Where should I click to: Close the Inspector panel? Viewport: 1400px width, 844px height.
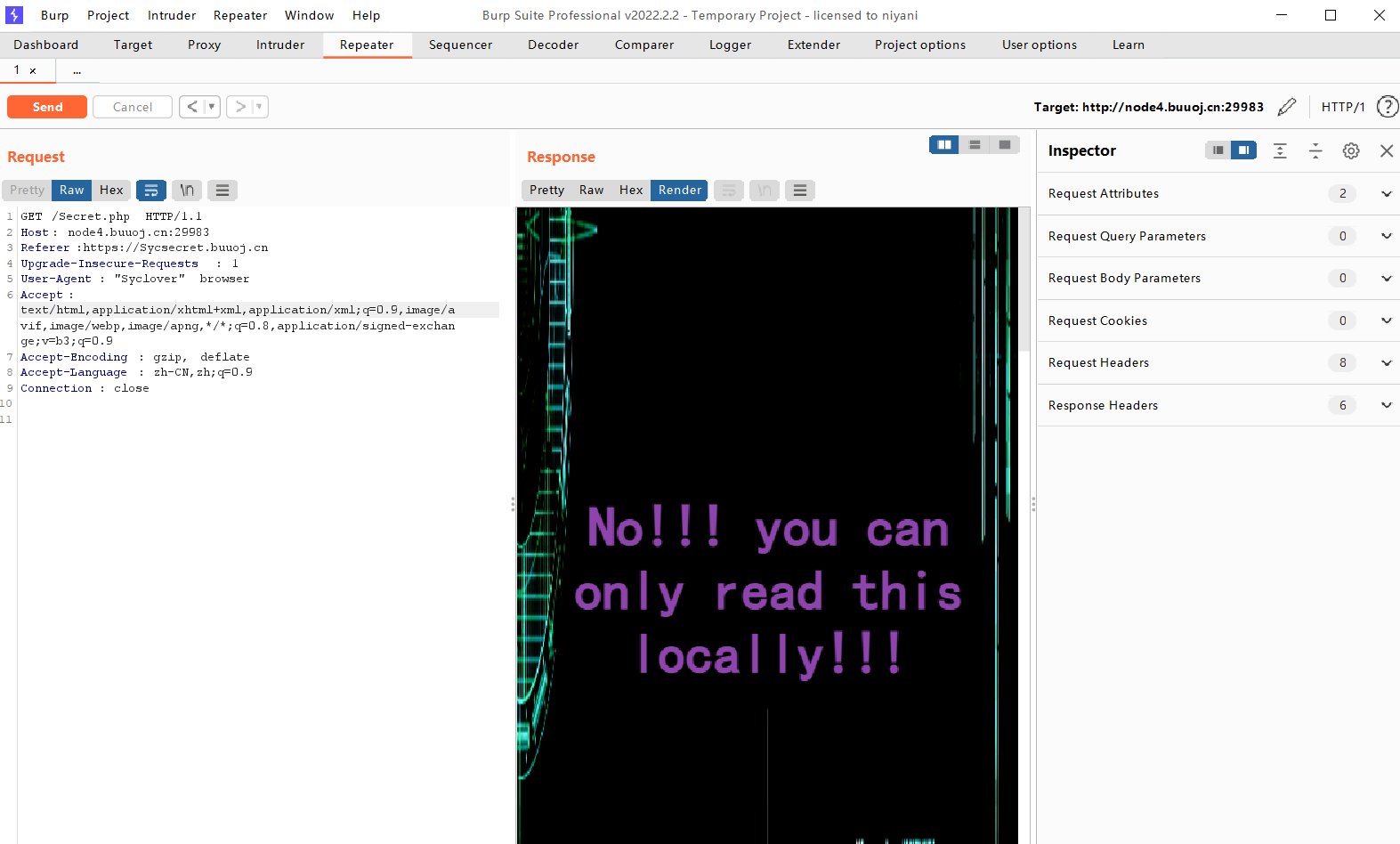1387,150
